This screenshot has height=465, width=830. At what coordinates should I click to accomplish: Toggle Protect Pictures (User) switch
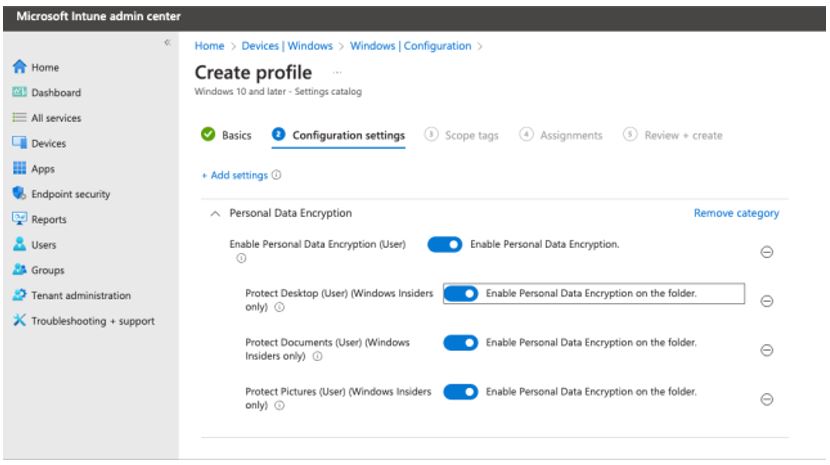tap(461, 392)
